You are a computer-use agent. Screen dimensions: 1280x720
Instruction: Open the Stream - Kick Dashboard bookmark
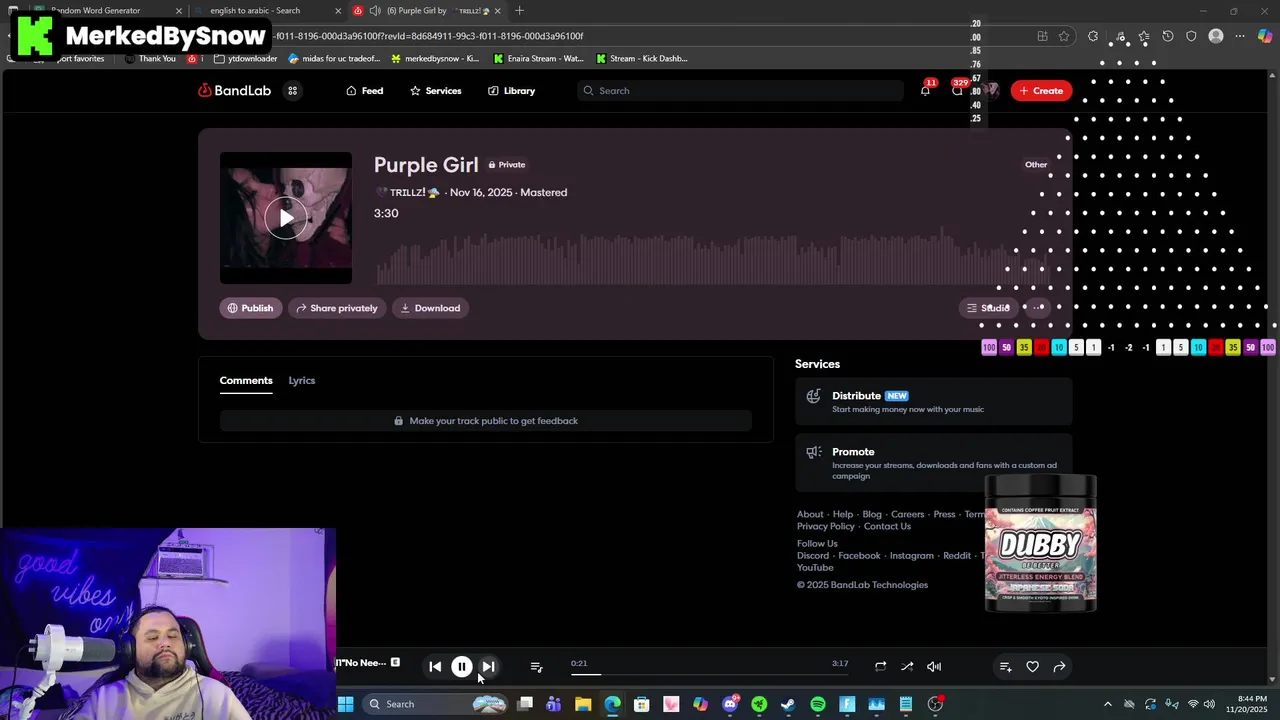point(641,59)
